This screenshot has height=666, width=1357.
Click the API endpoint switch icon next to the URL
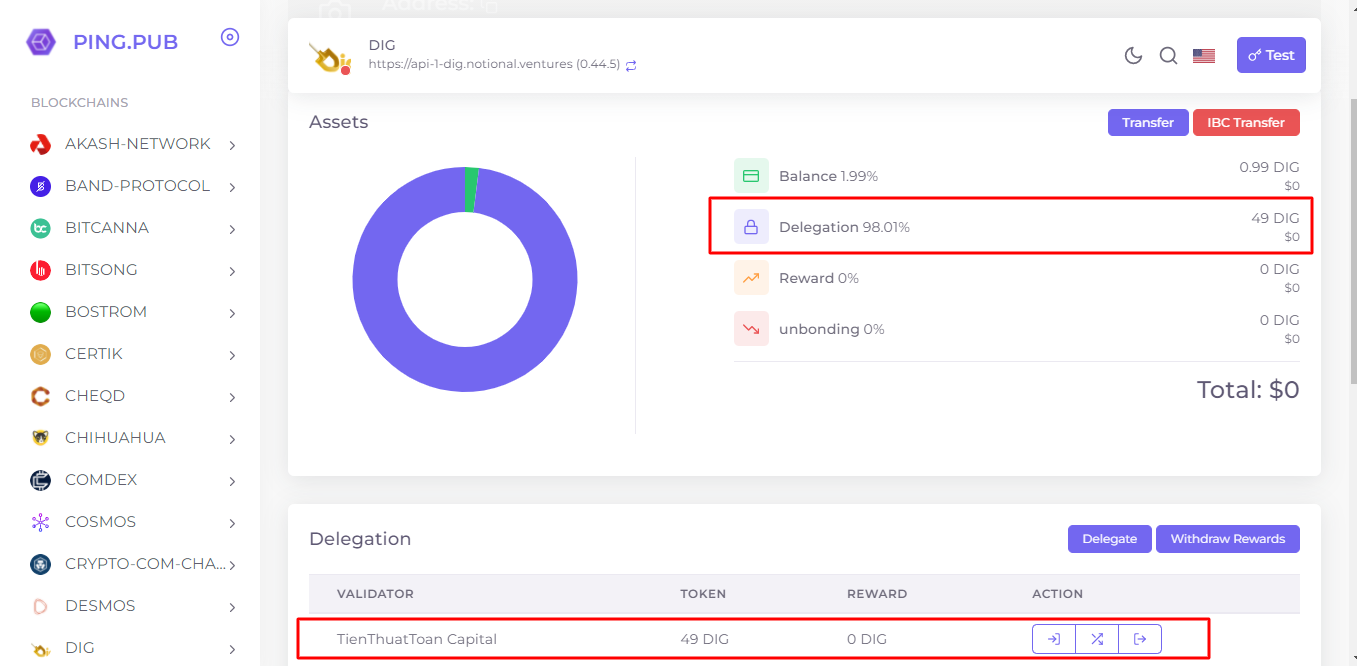point(631,65)
